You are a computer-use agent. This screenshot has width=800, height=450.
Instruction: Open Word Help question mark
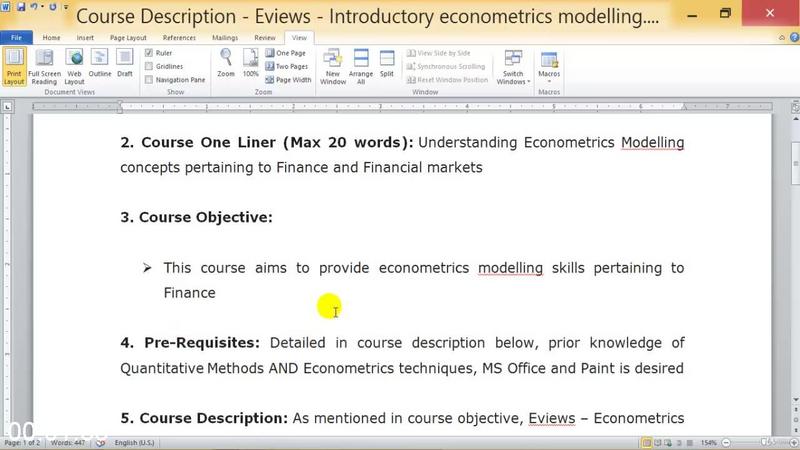[794, 37]
